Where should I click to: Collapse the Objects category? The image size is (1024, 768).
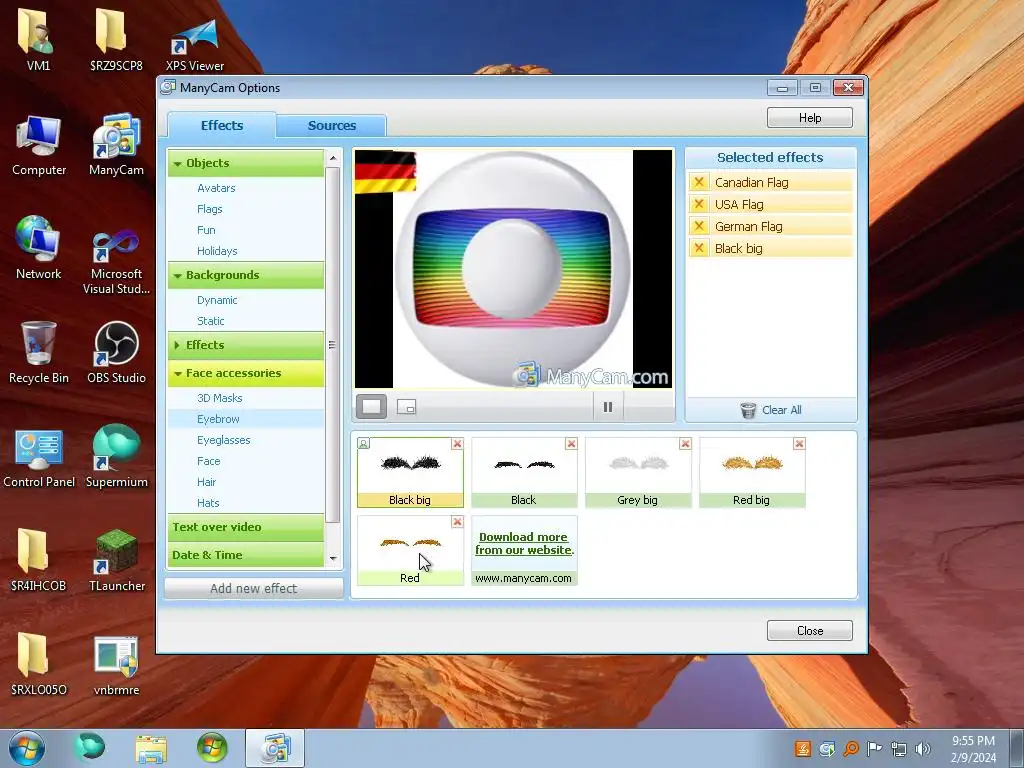pos(246,163)
